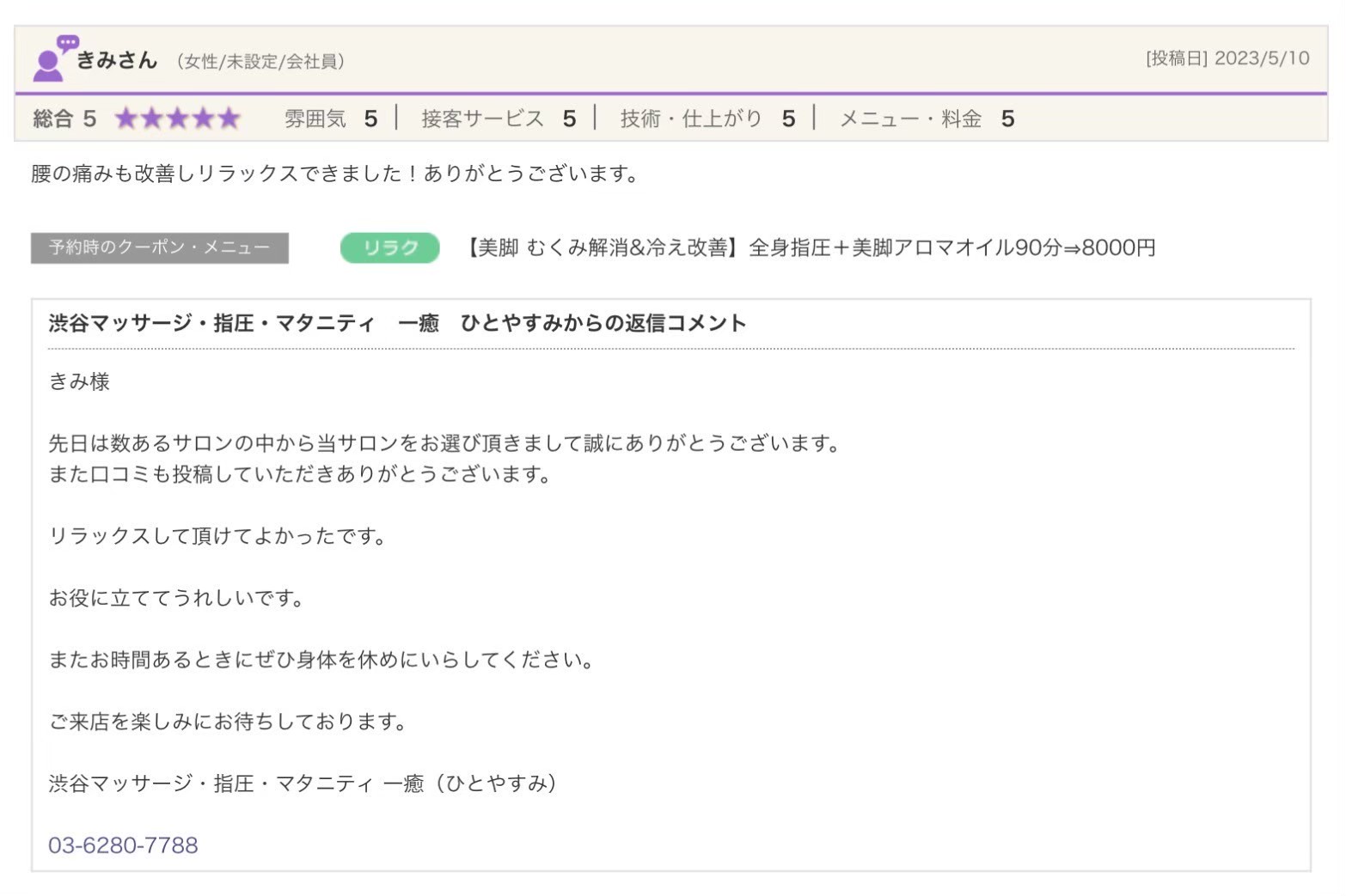Click the coupon text 全身指圧+美脚アロマオイル90分⇒8000円
Viewport: 1346px width, 896px height.
tap(952, 247)
